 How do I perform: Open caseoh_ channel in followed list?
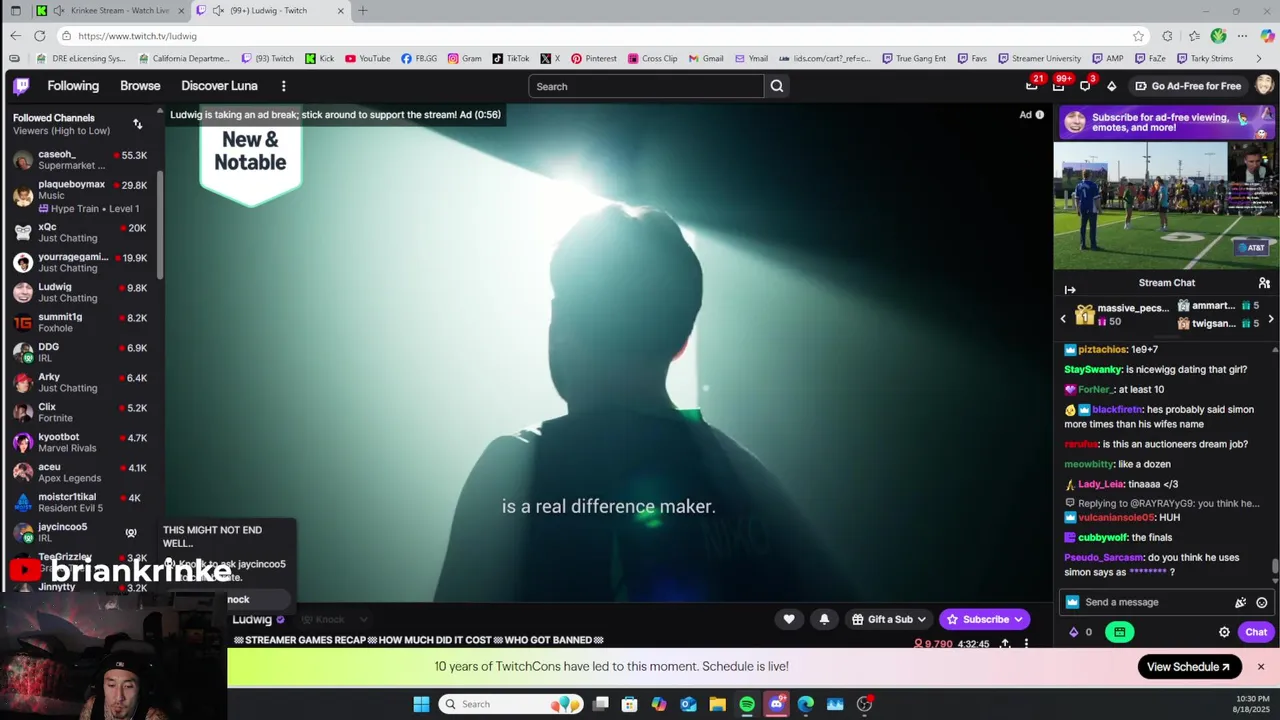click(80, 160)
